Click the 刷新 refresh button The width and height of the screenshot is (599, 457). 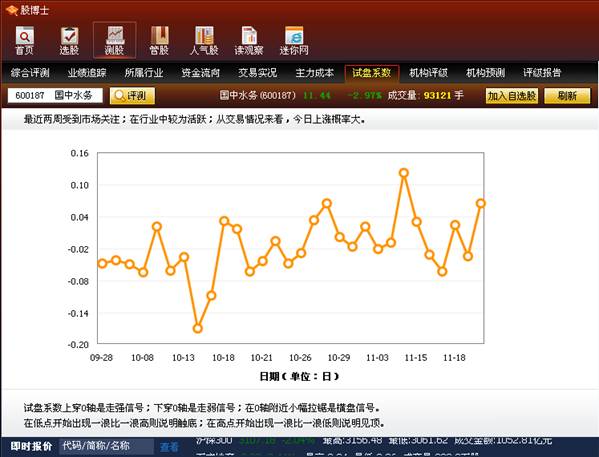pyautogui.click(x=567, y=96)
